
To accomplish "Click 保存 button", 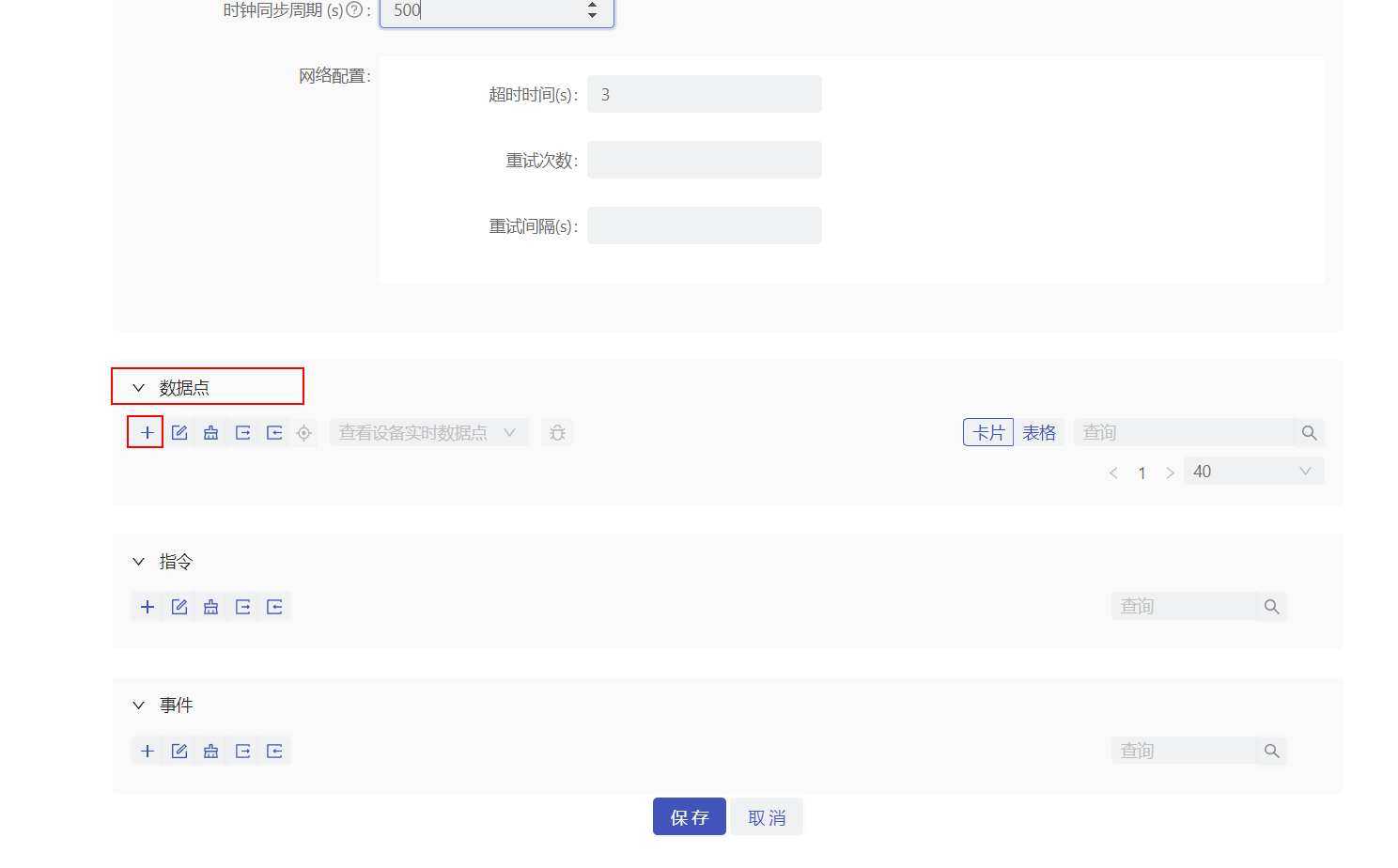I will [x=690, y=816].
